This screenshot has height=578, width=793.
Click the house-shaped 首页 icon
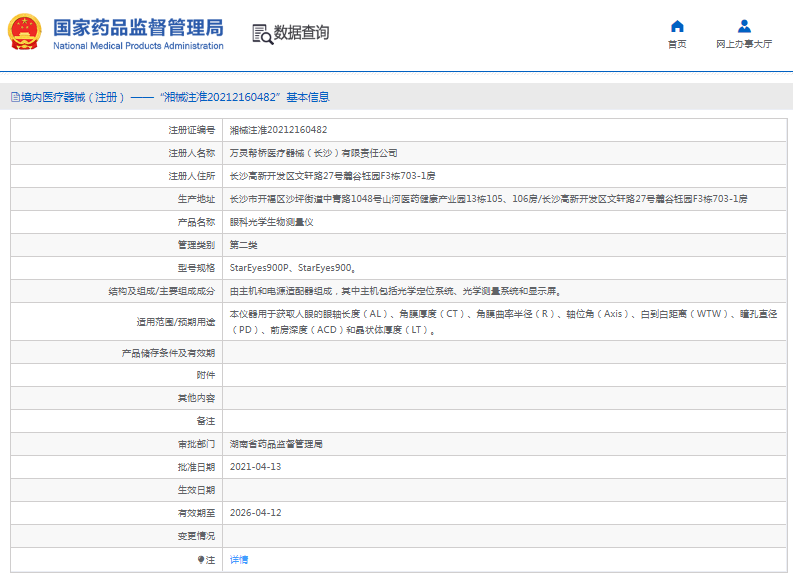pos(677,26)
